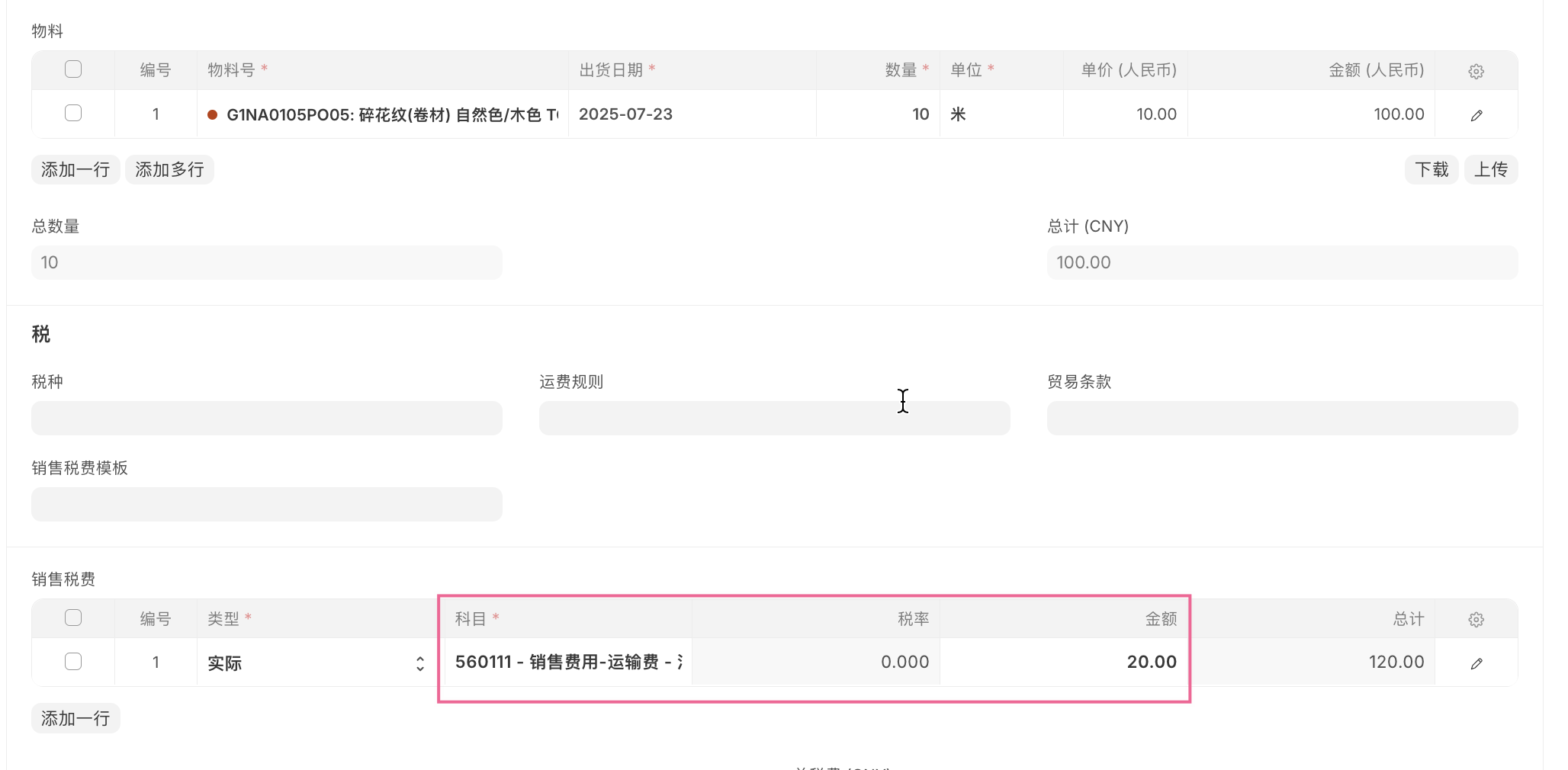Open column settings gear on the 物料 table
1568x770 pixels.
pos(1476,70)
